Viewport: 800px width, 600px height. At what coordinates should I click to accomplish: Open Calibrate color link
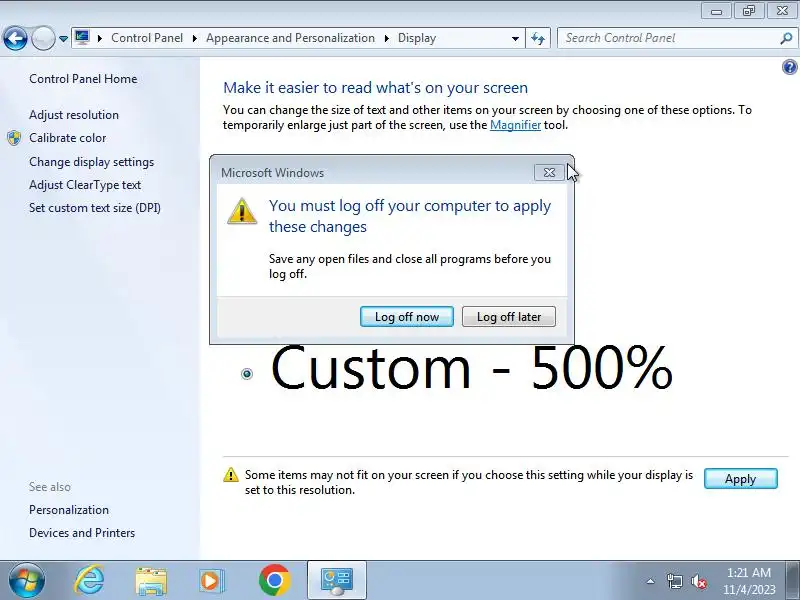[67, 138]
